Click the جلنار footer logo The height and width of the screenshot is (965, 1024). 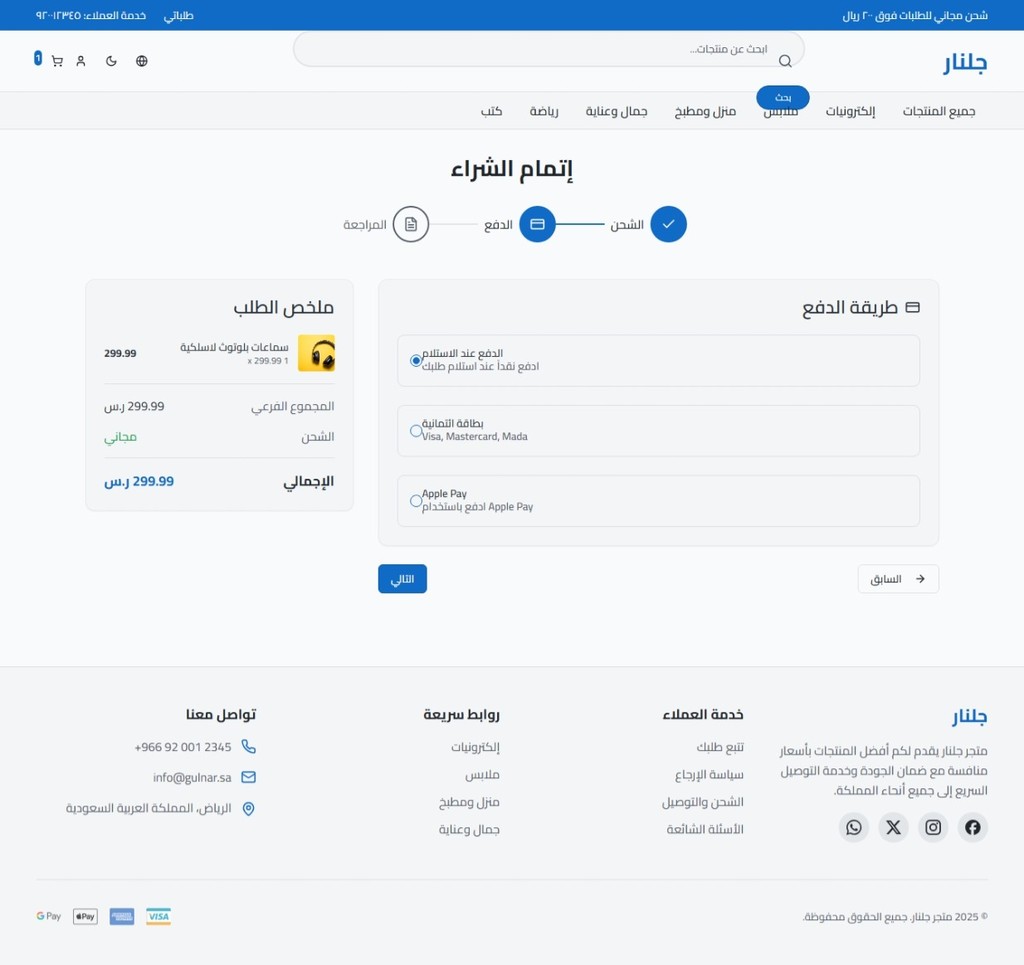click(x=969, y=716)
